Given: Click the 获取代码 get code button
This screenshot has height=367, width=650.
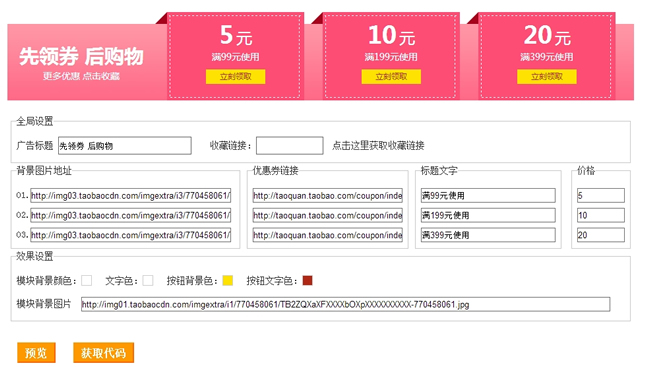Looking at the screenshot, I should [103, 352].
